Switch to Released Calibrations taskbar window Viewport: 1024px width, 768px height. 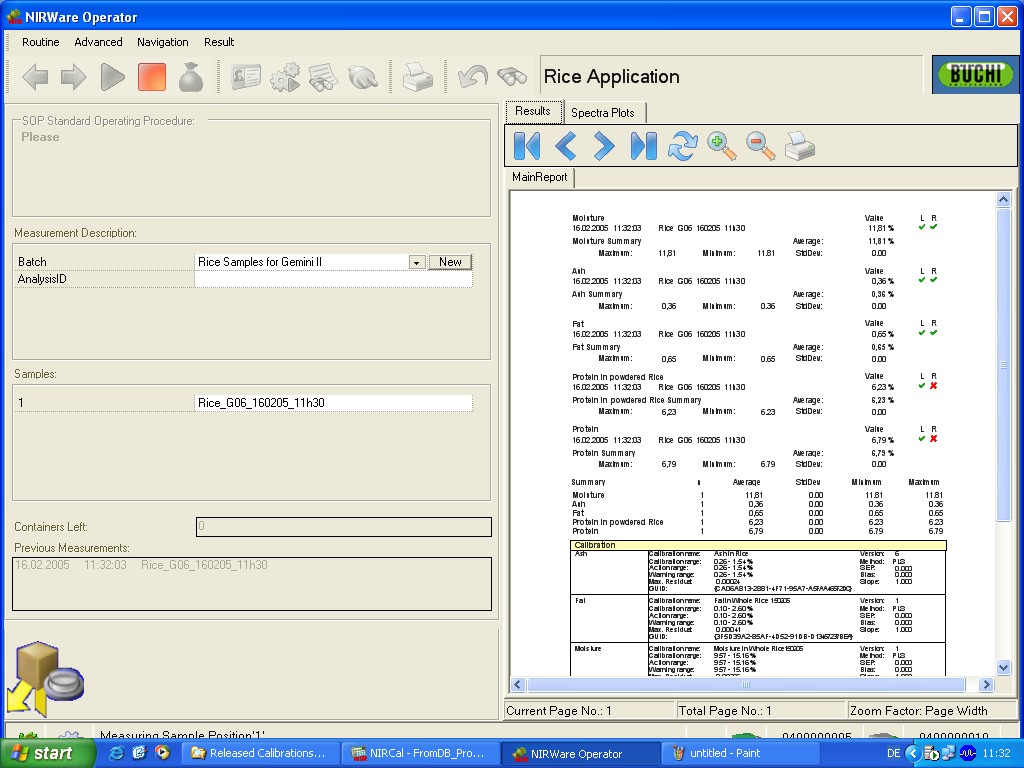coord(259,753)
